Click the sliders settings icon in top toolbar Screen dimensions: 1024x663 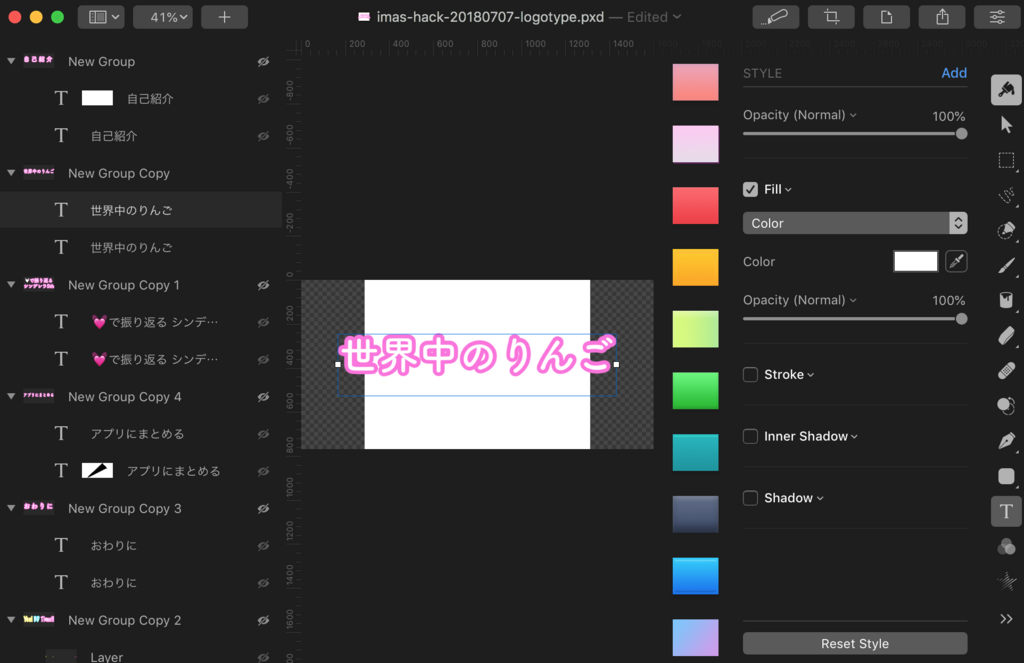coord(997,17)
